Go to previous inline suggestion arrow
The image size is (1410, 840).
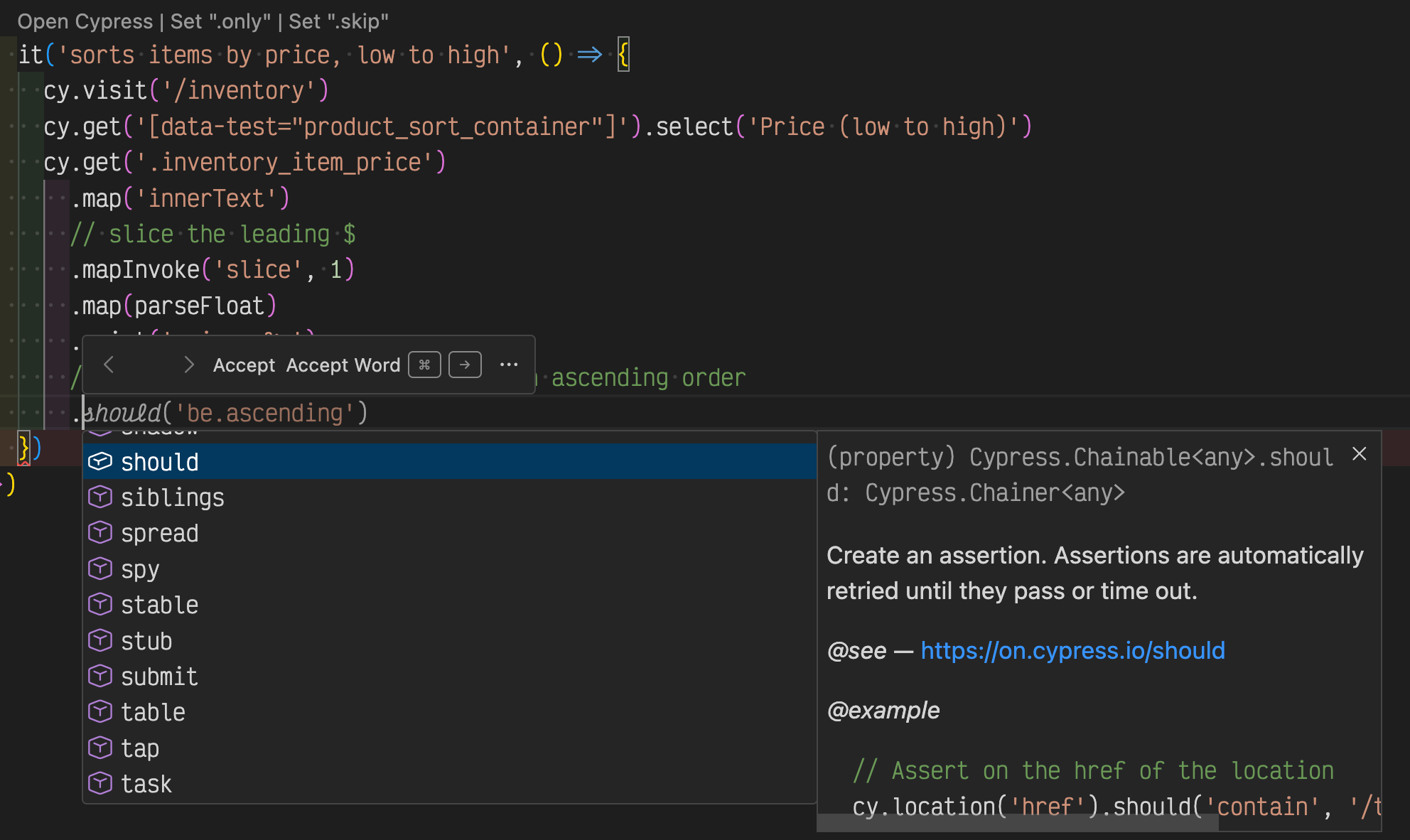(109, 365)
